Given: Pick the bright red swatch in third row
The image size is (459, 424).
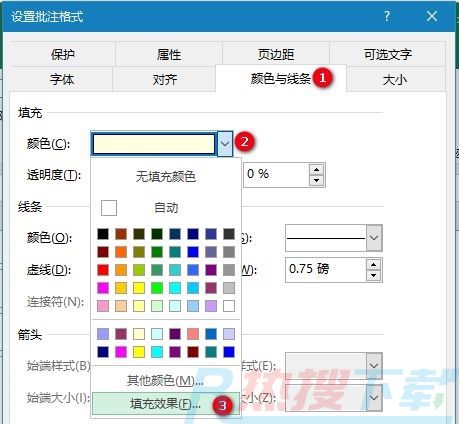Looking at the screenshot, I should (103, 270).
